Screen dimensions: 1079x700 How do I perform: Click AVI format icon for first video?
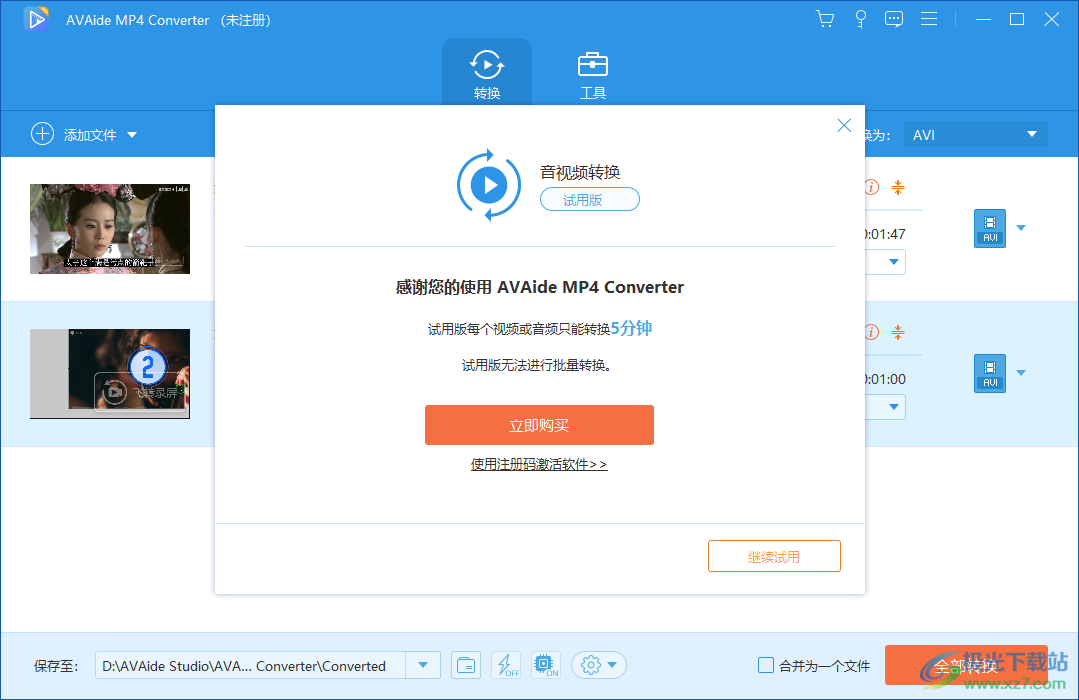pyautogui.click(x=990, y=229)
